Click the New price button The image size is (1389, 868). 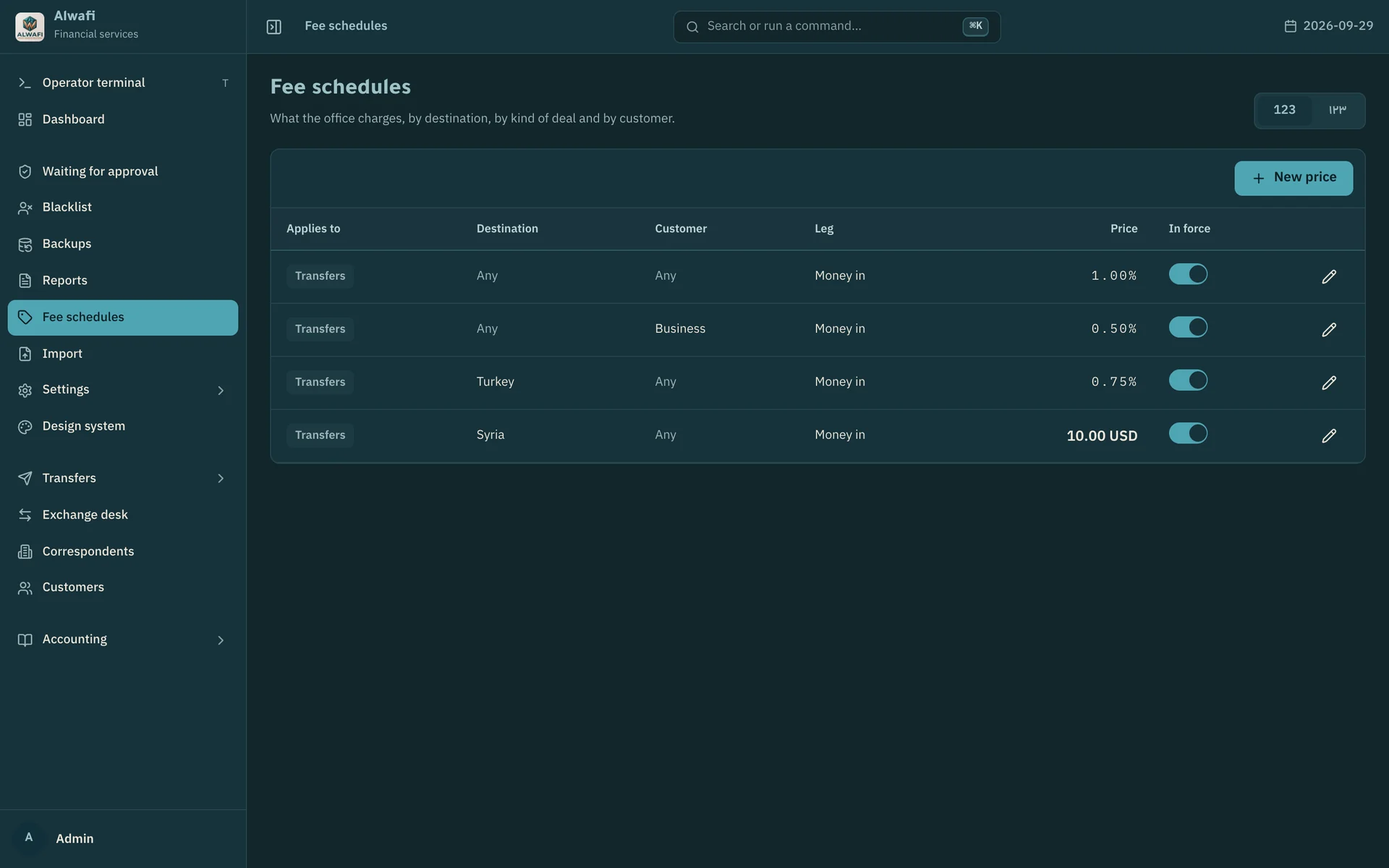point(1294,178)
